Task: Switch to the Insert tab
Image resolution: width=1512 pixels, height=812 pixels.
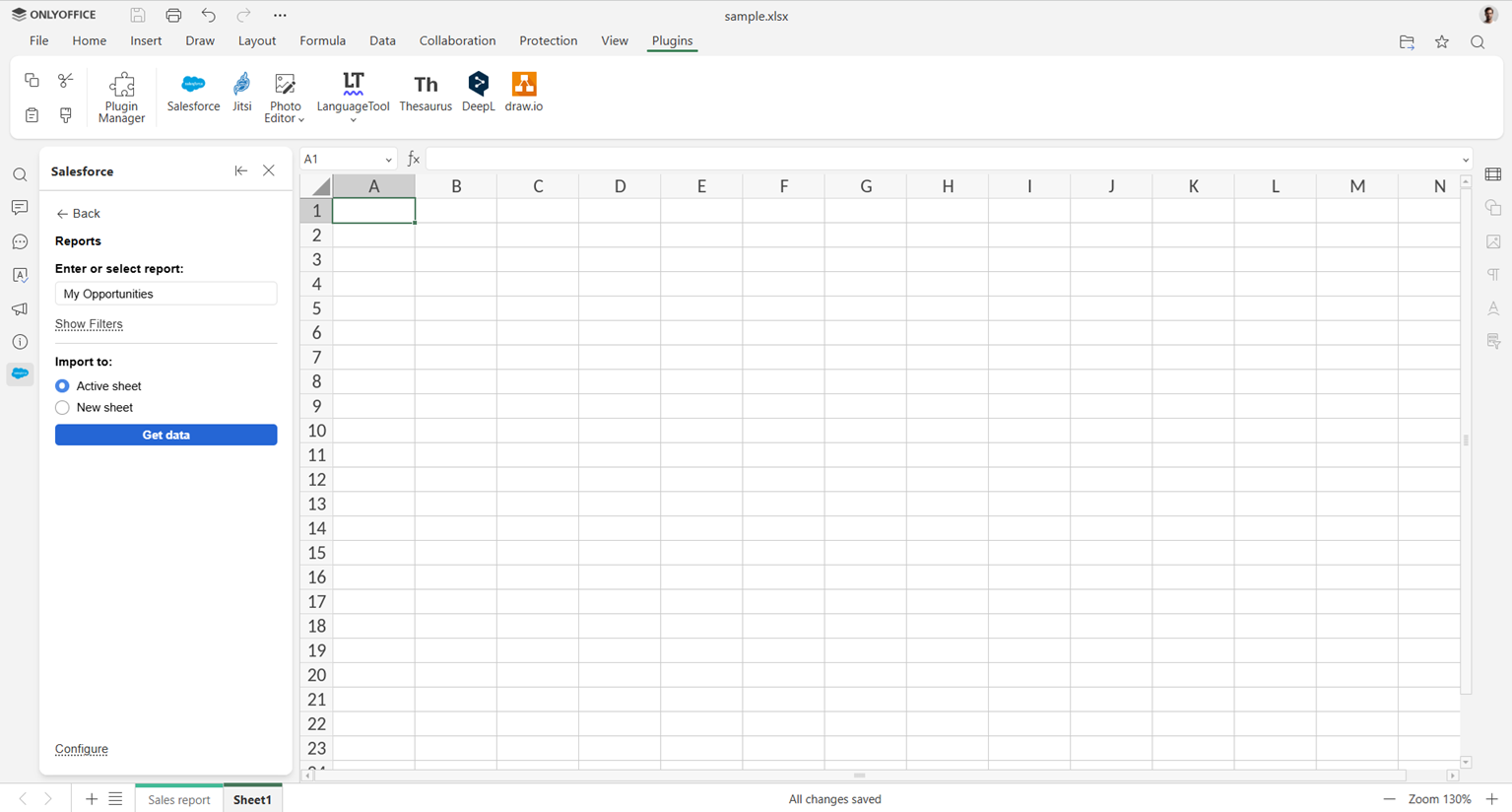Action: pyautogui.click(x=146, y=40)
